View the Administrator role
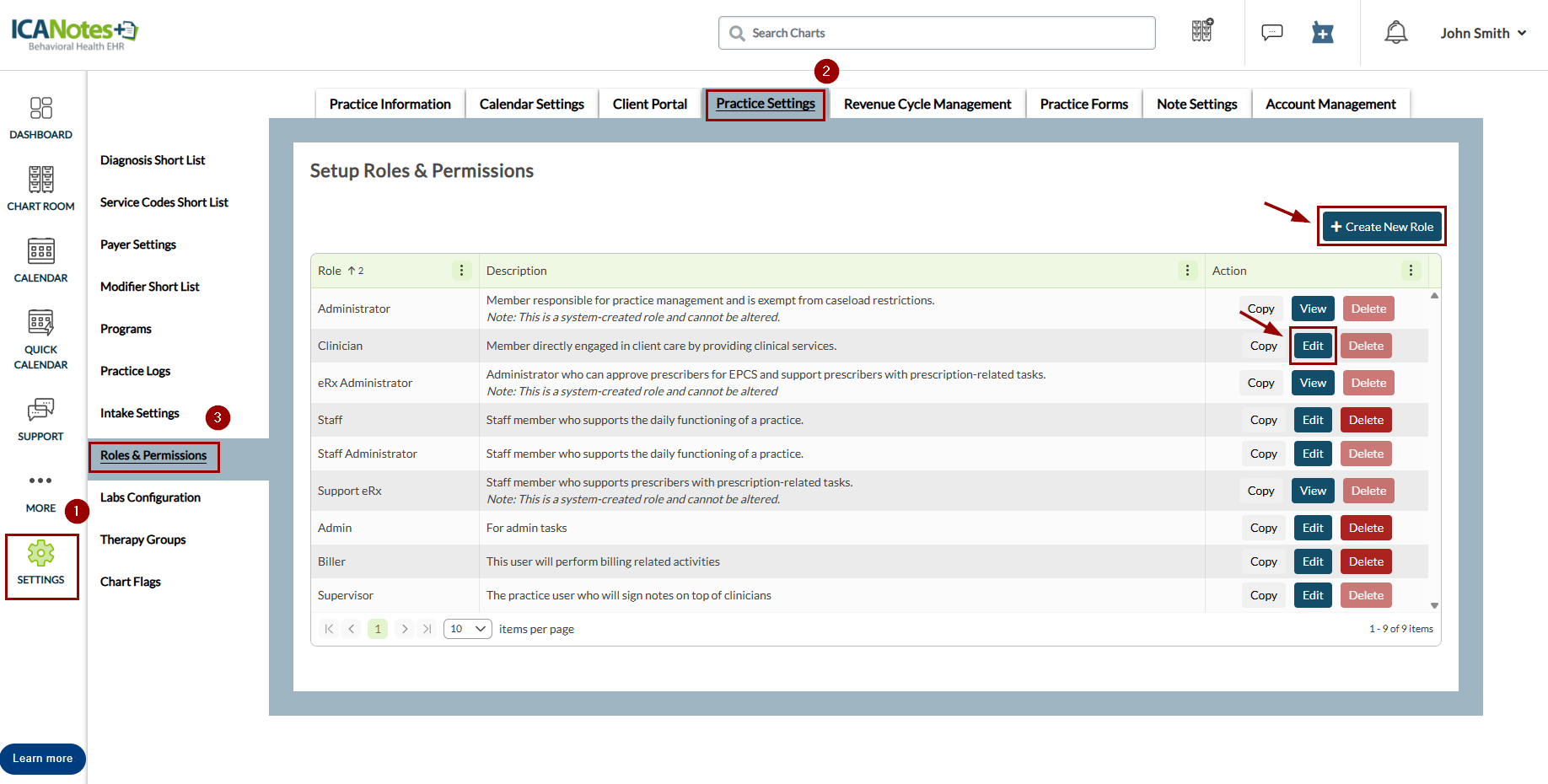 click(x=1313, y=309)
